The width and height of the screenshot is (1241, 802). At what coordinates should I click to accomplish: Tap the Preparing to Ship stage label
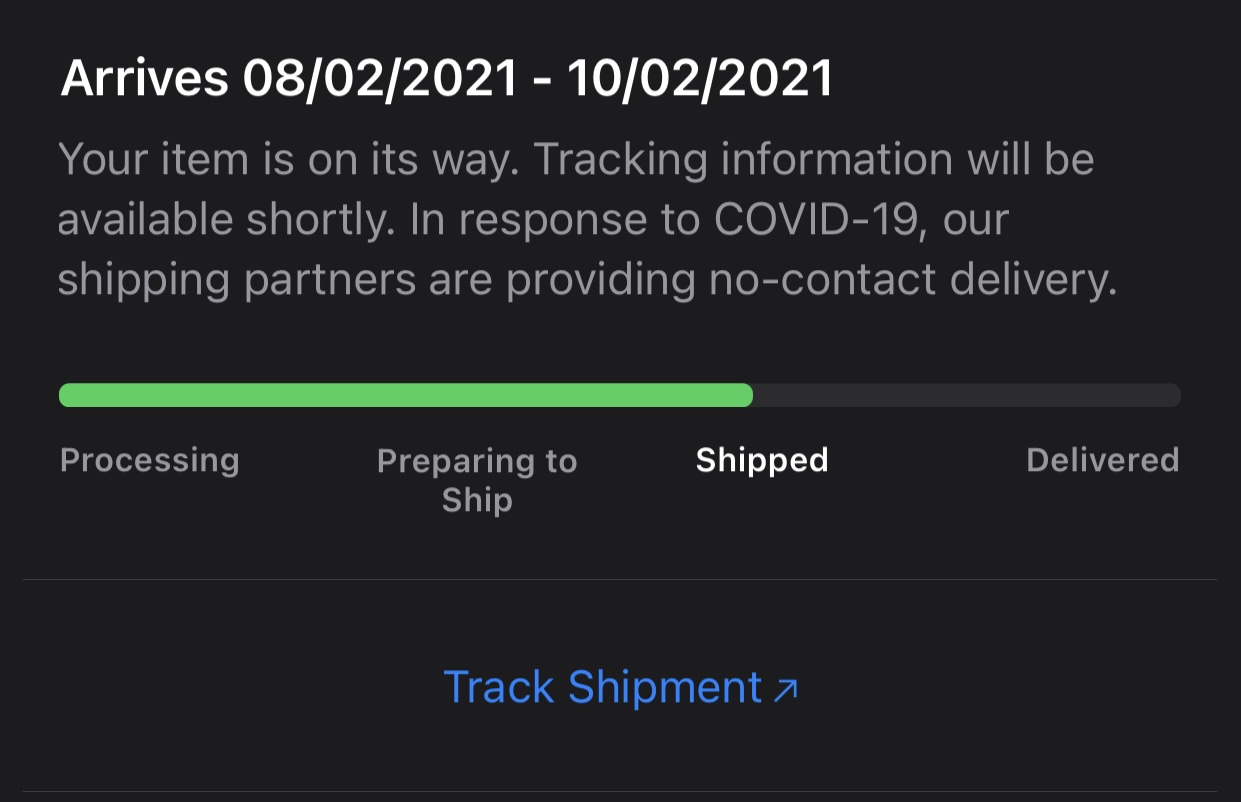[x=477, y=480]
